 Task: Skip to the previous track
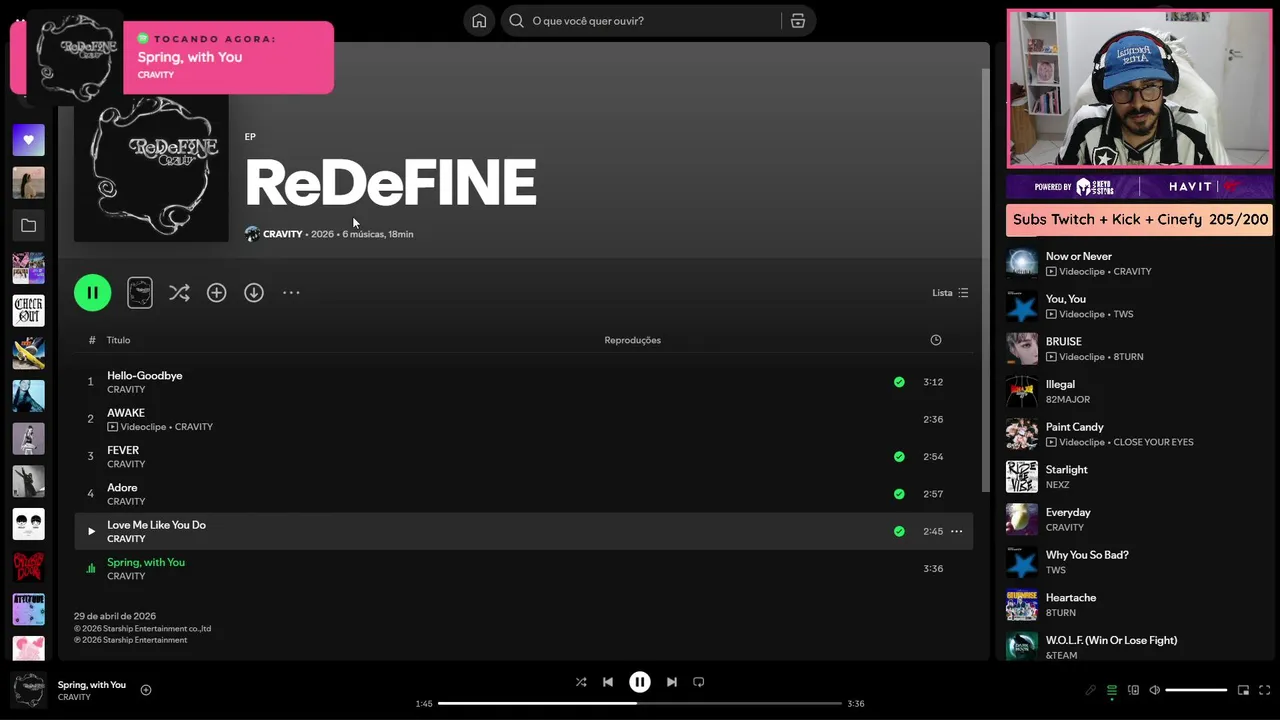tap(608, 682)
